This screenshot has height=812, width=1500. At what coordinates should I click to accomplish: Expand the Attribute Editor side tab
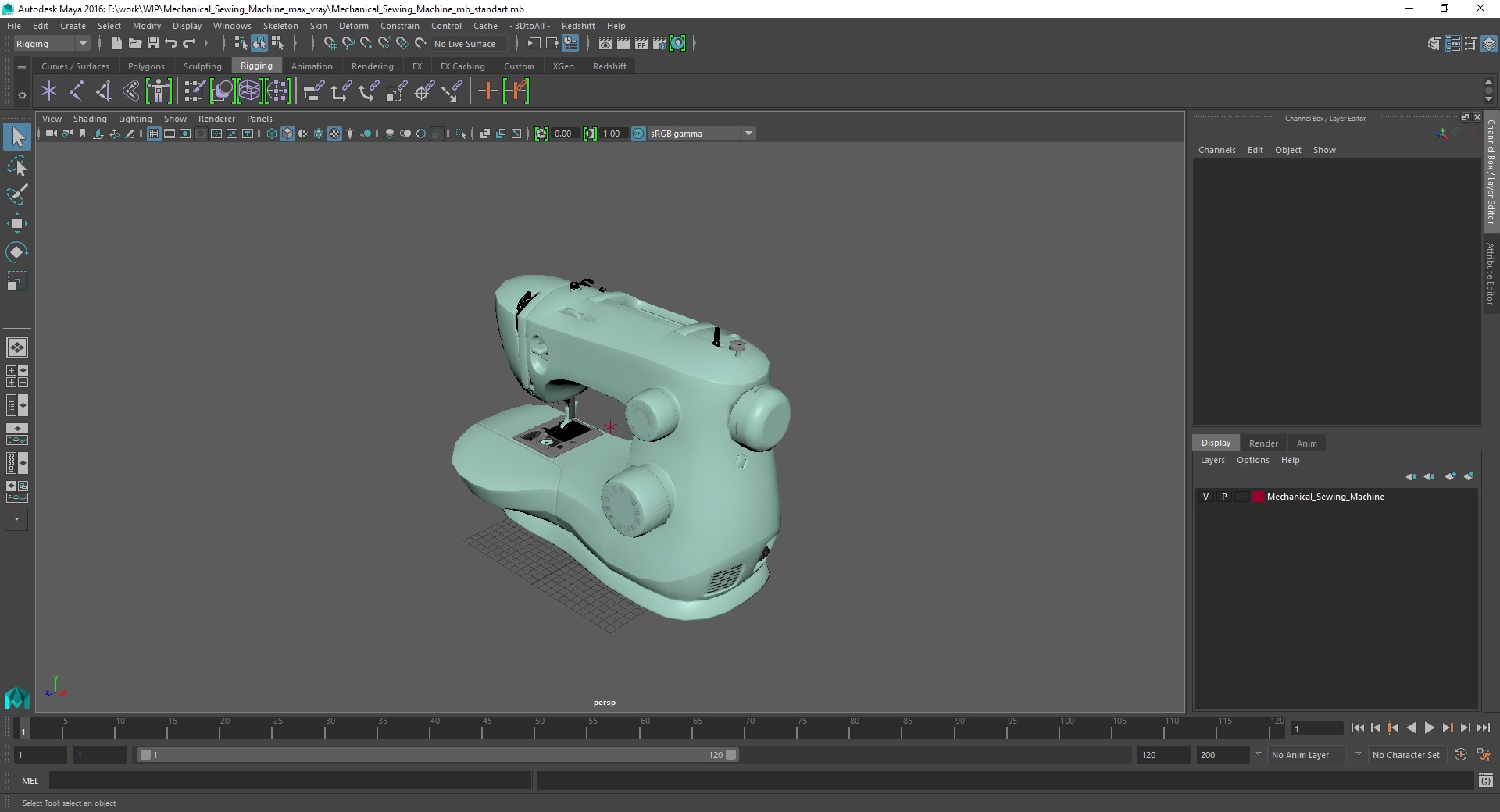(1491, 273)
